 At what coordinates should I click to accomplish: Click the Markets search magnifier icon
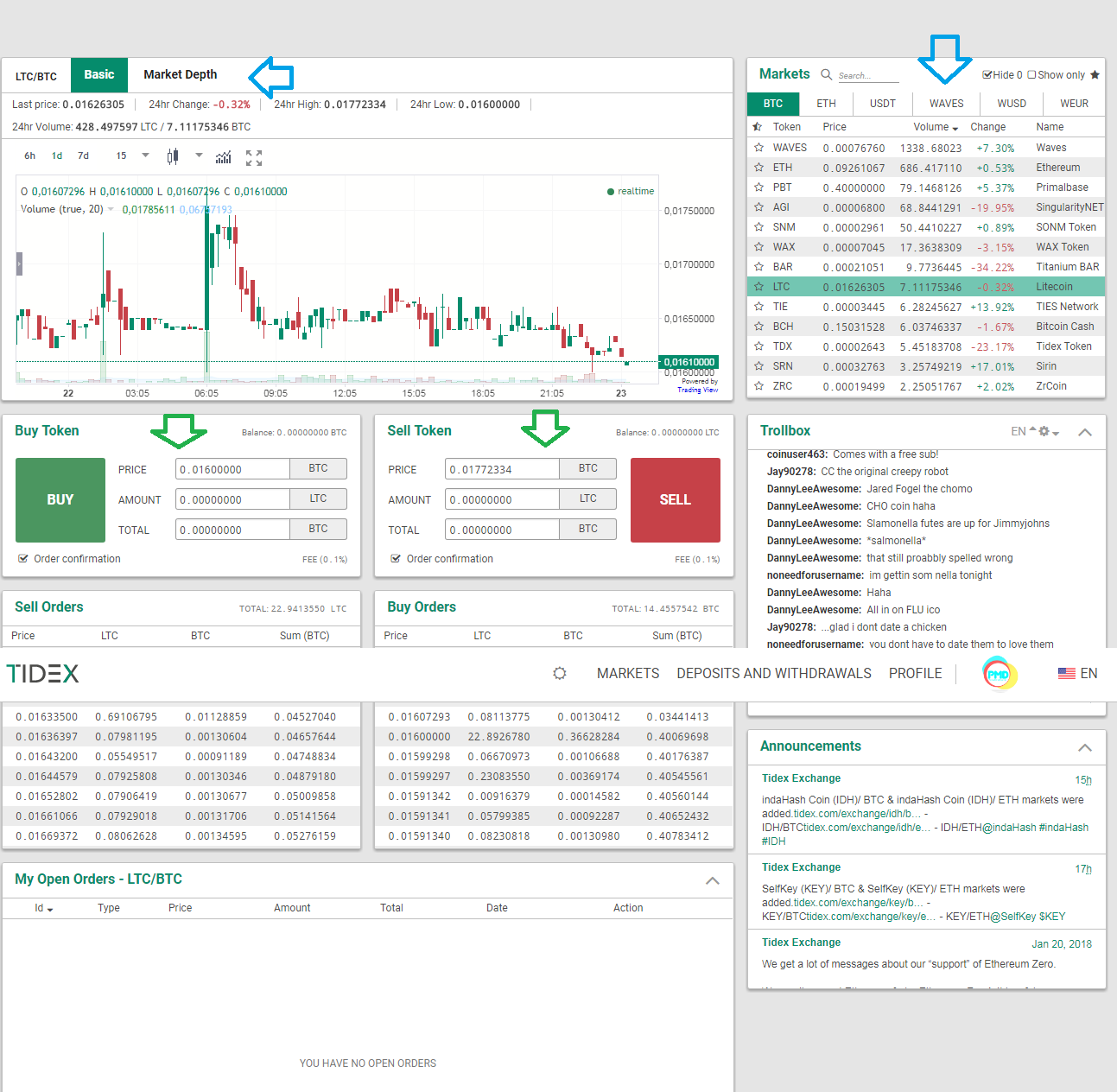click(827, 74)
